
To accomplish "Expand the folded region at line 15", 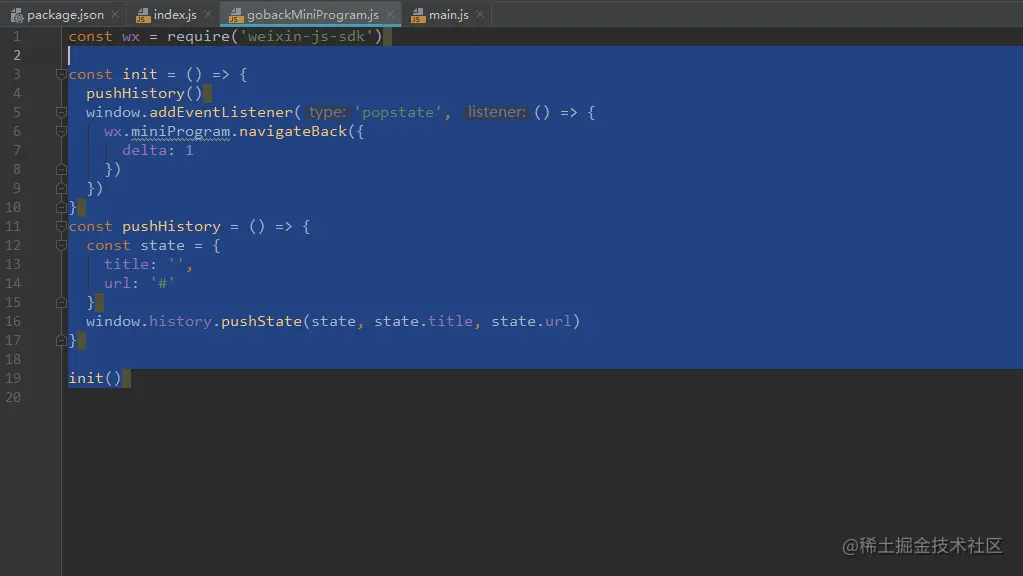I will [61, 302].
